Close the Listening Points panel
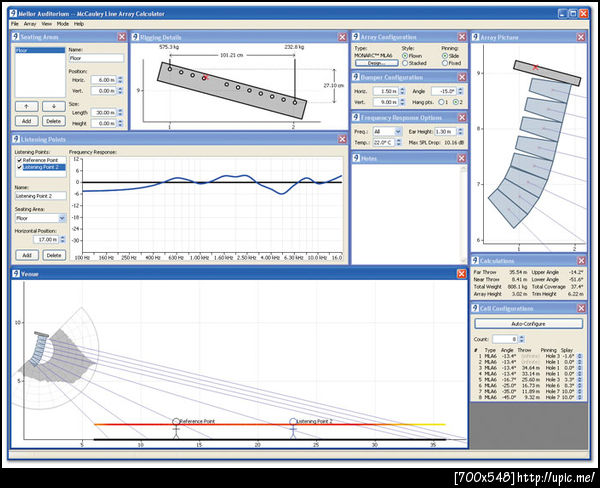 pos(342,139)
